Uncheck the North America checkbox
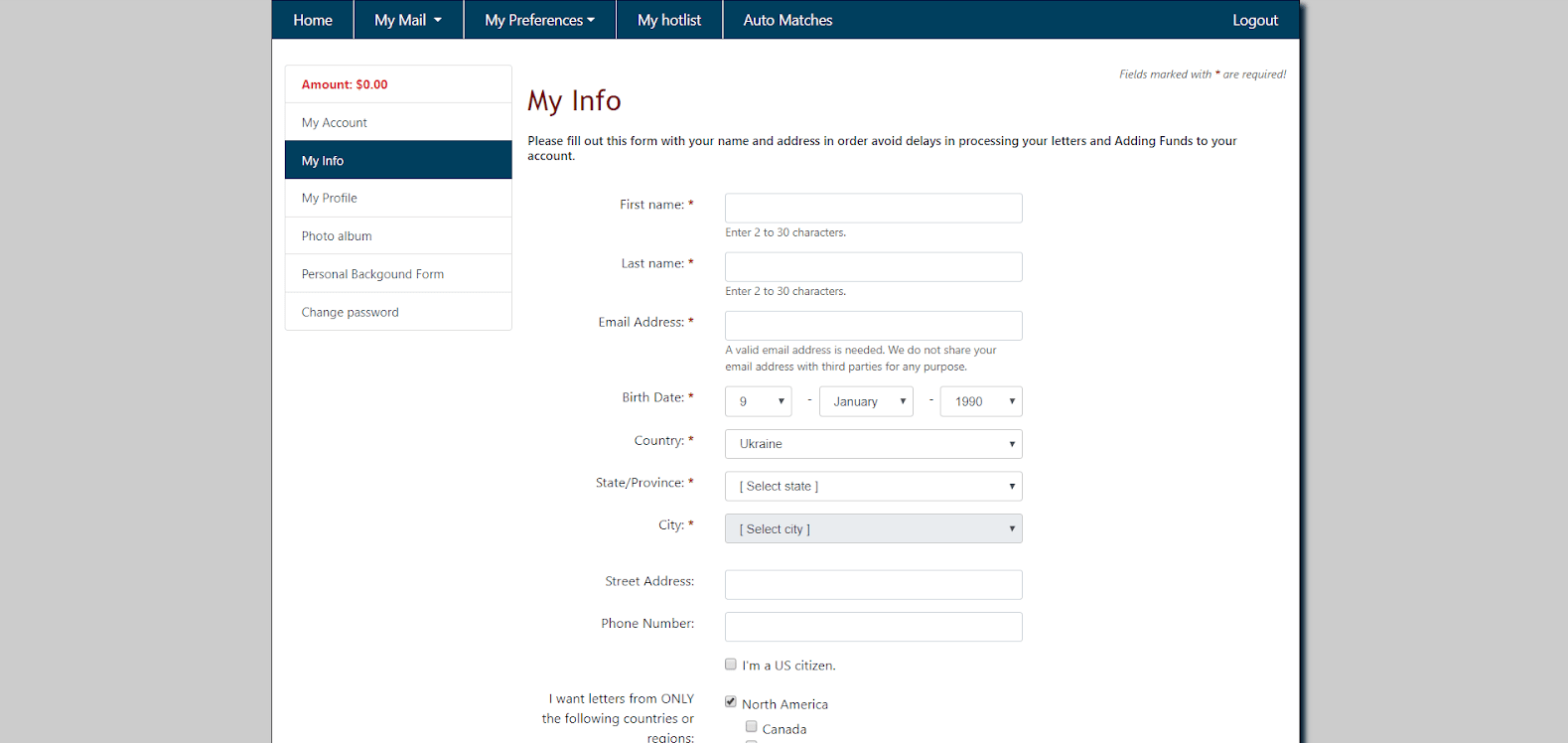This screenshot has height=743, width=1568. pos(731,702)
